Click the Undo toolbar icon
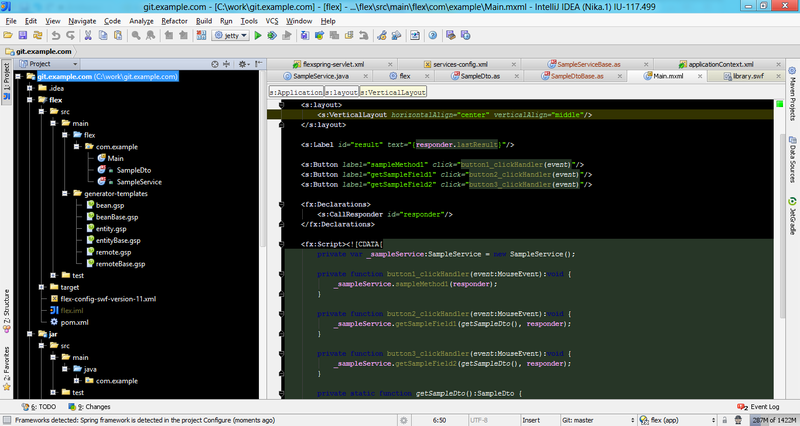 pos(56,35)
